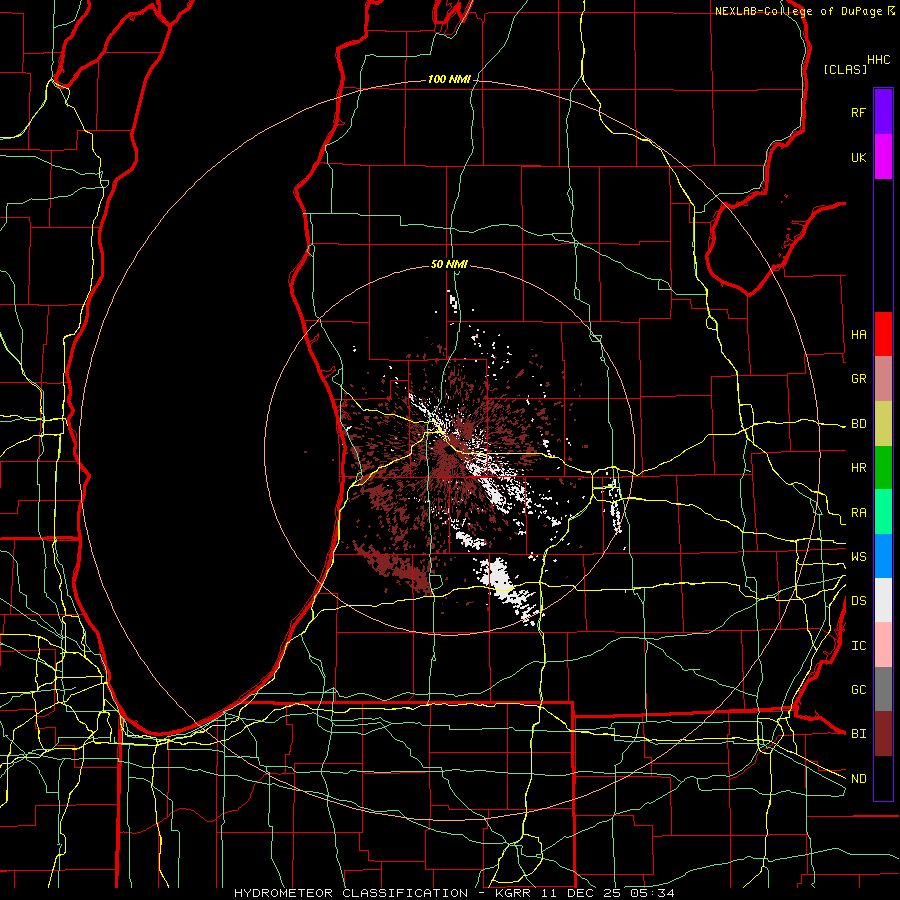Click the GC legend label
The height and width of the screenshot is (900, 900).
858,689
